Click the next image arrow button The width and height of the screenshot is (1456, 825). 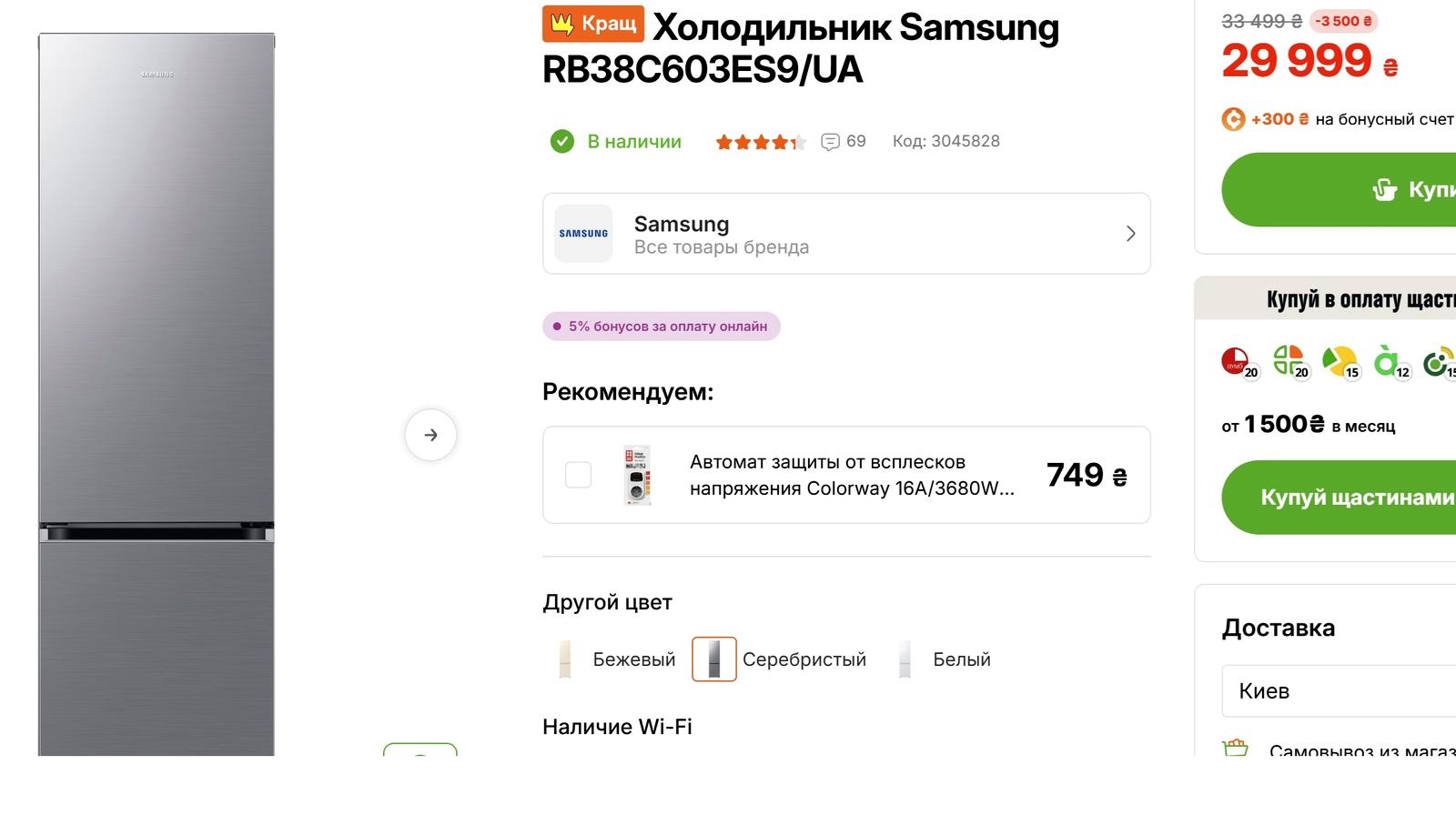point(430,435)
